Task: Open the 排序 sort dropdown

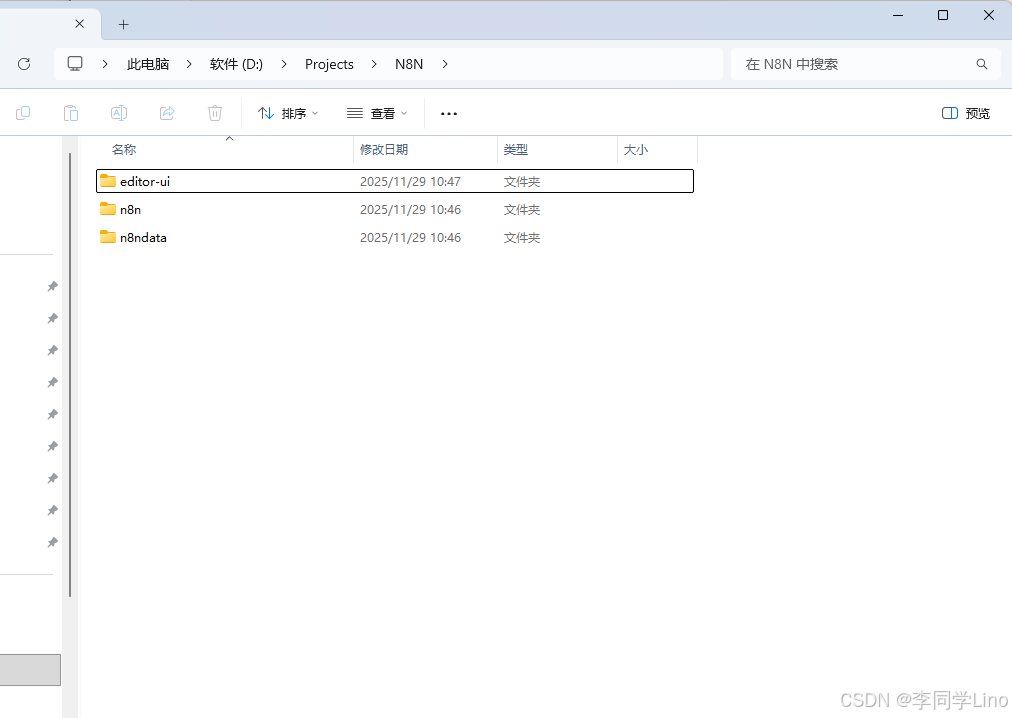Action: (x=289, y=113)
